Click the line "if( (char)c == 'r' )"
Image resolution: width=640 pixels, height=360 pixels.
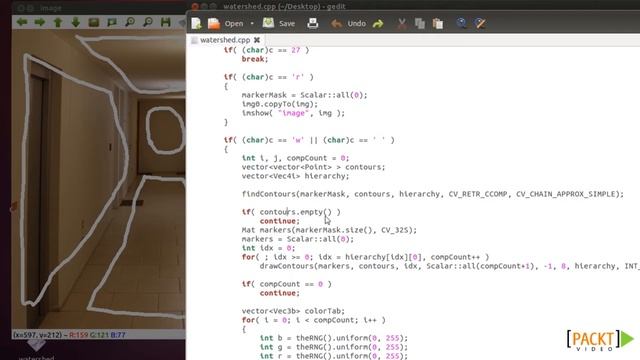pyautogui.click(x=269, y=77)
